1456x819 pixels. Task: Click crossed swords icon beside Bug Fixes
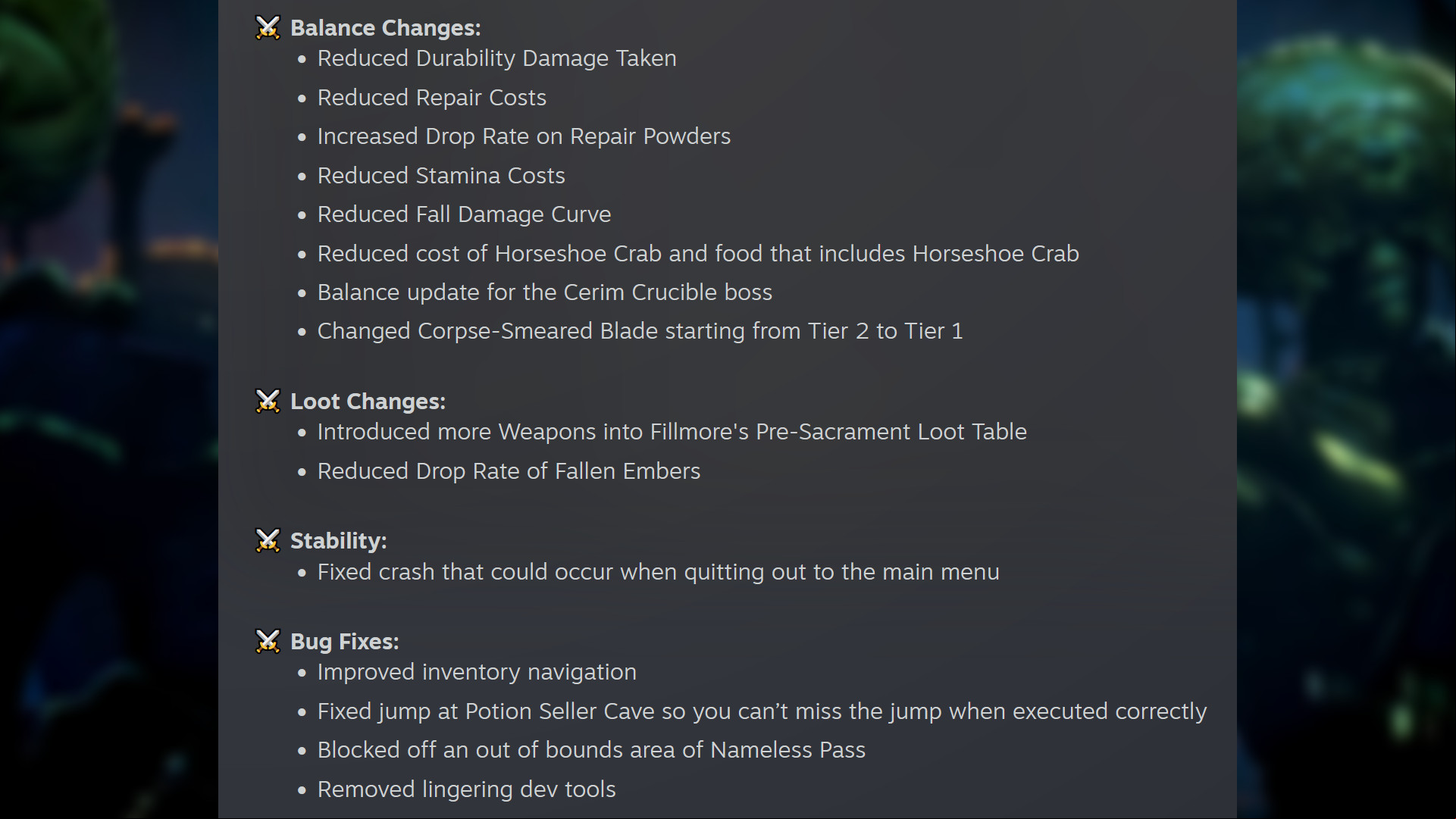(x=268, y=641)
